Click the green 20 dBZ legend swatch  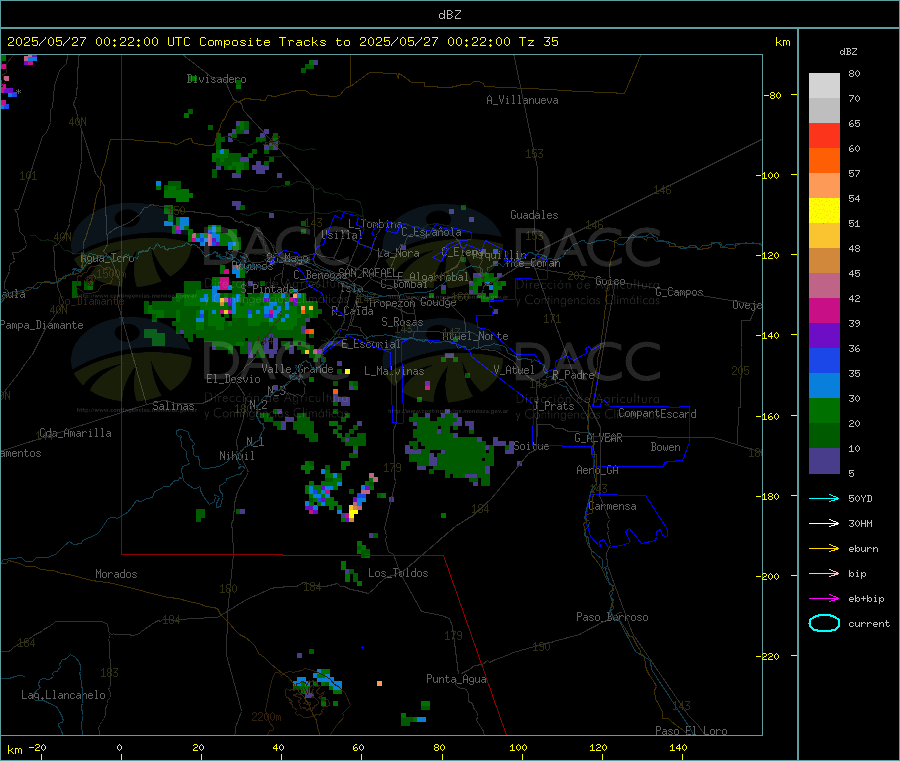click(x=824, y=410)
